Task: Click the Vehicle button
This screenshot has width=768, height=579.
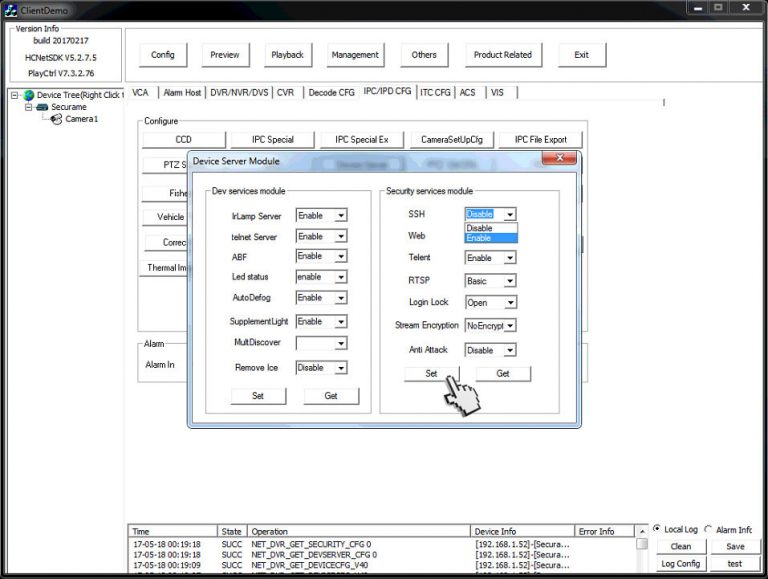Action: [167, 217]
